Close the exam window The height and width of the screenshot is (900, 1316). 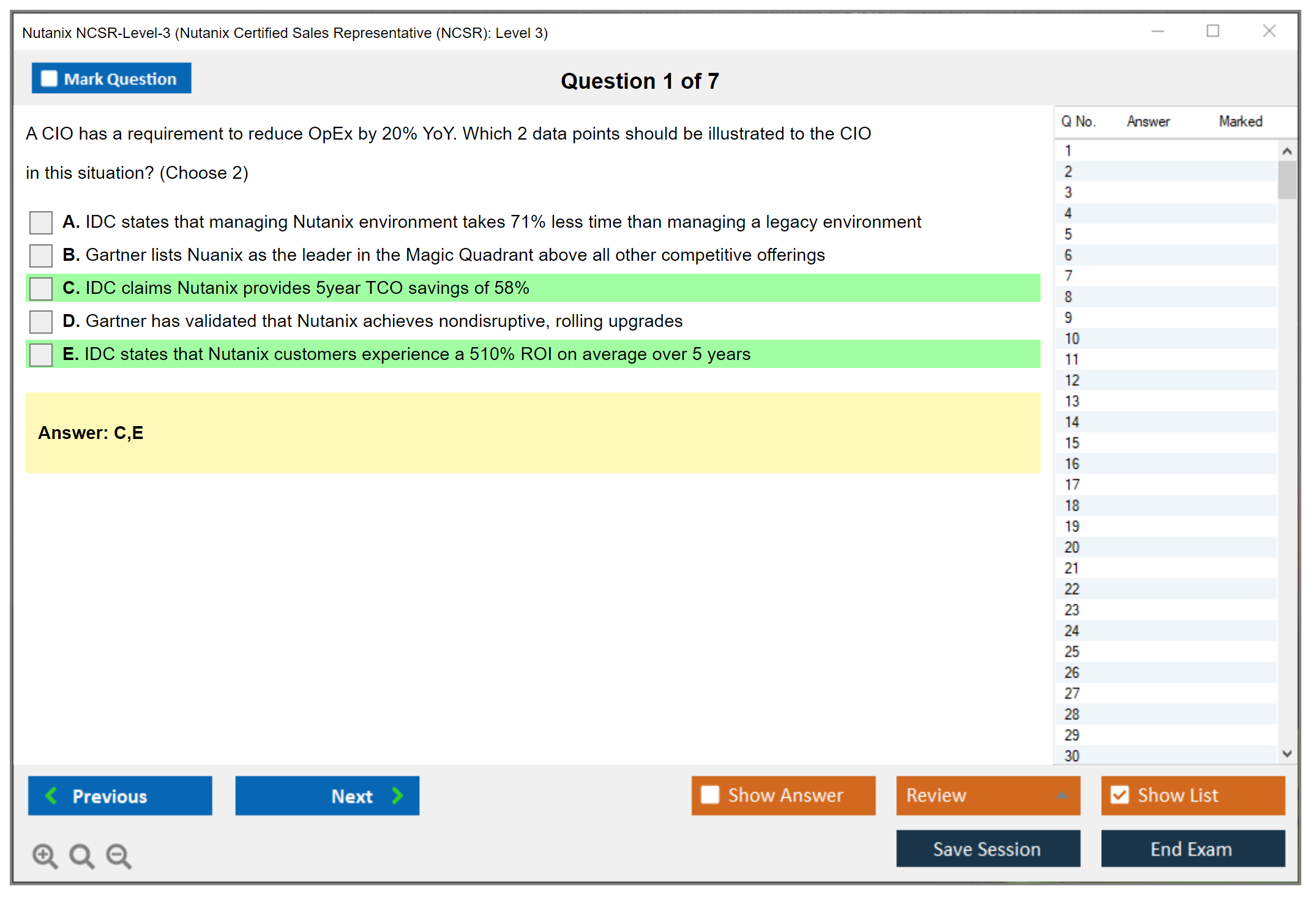[1269, 31]
